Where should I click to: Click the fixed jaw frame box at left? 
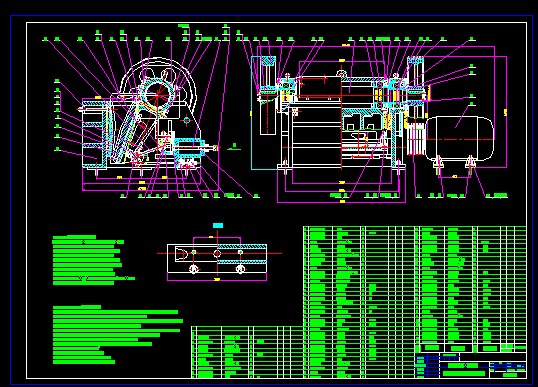click(x=95, y=134)
